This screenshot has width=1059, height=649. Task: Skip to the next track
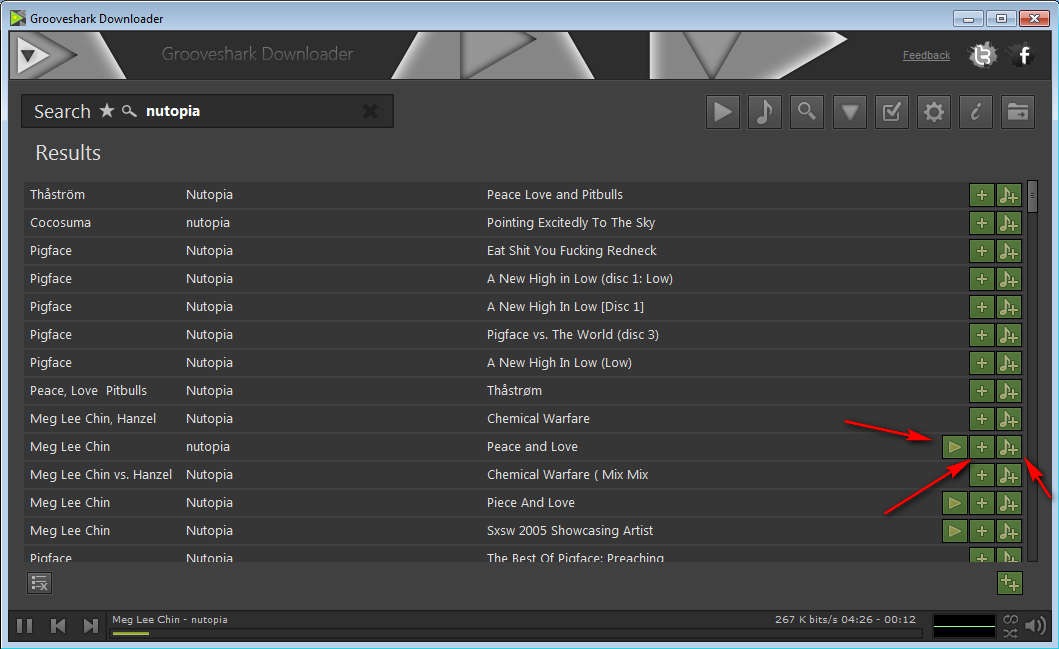coord(91,626)
